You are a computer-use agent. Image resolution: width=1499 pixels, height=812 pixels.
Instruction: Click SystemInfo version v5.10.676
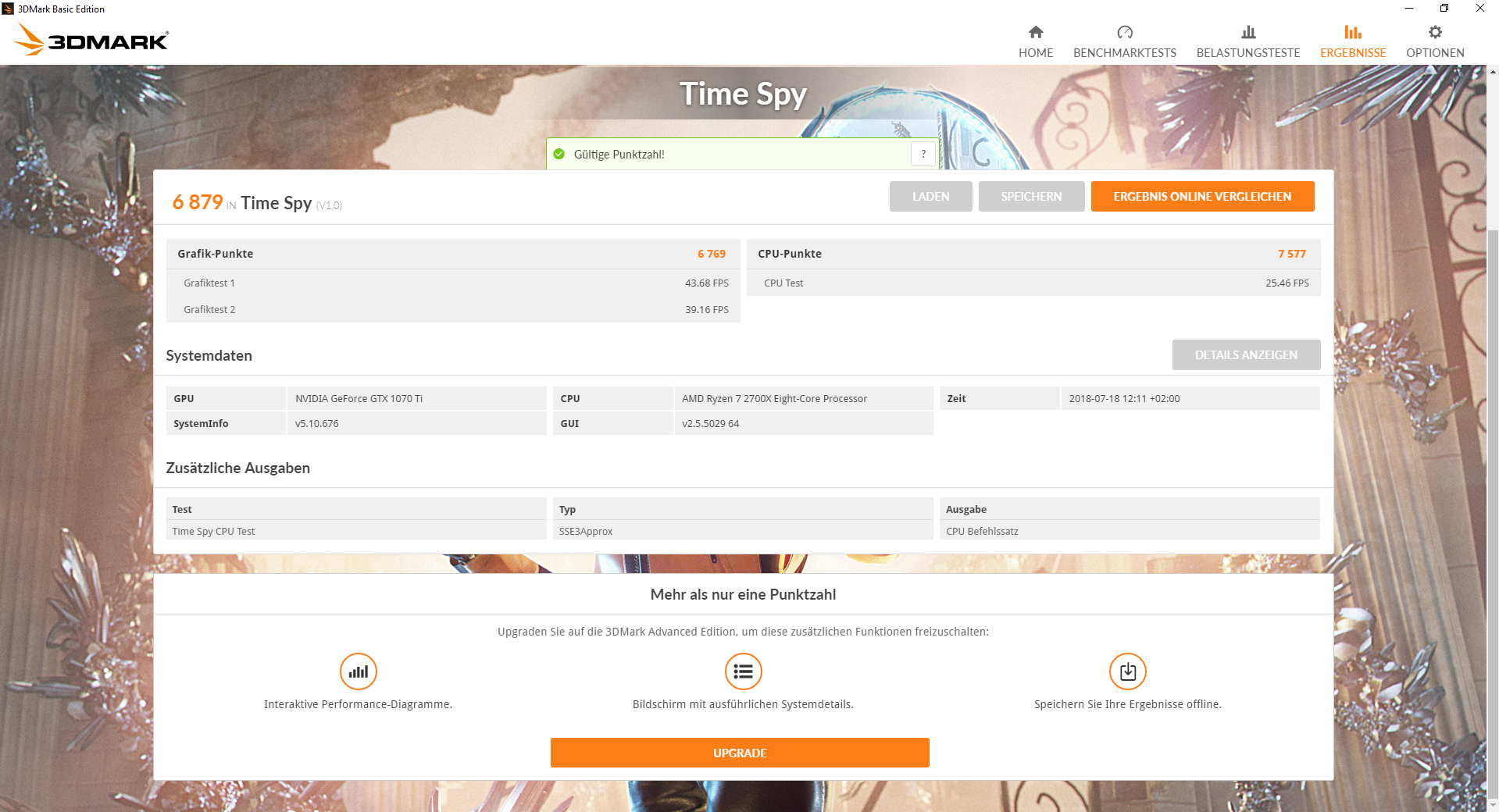coord(317,424)
